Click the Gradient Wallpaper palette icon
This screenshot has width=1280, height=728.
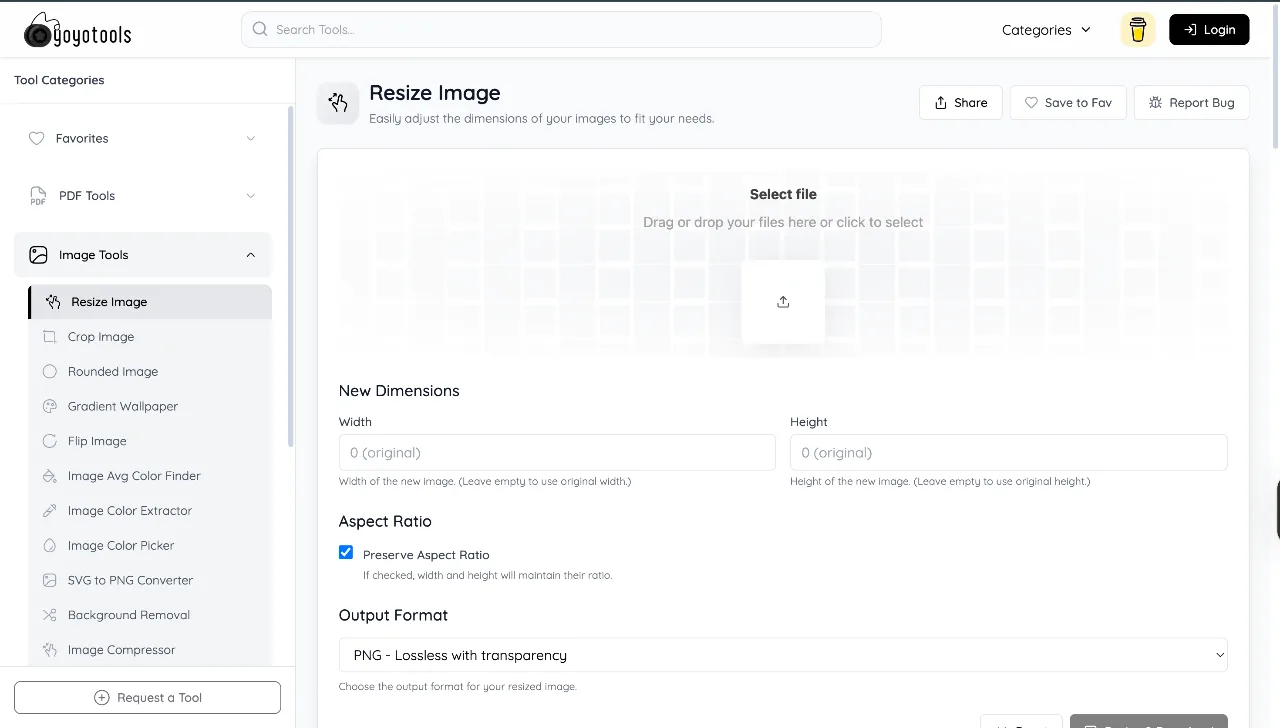coord(50,407)
